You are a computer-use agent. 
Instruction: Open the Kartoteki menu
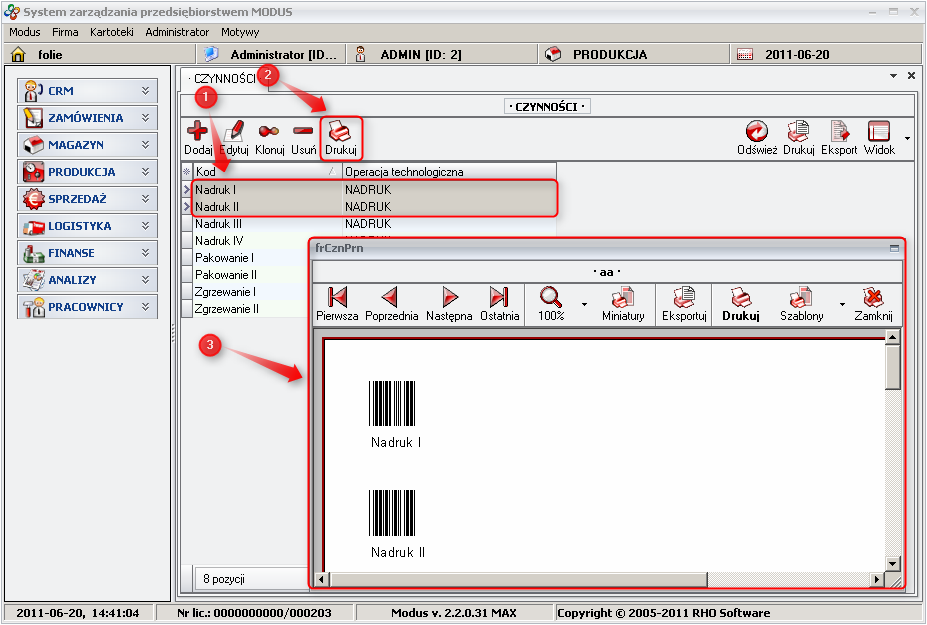pos(111,32)
